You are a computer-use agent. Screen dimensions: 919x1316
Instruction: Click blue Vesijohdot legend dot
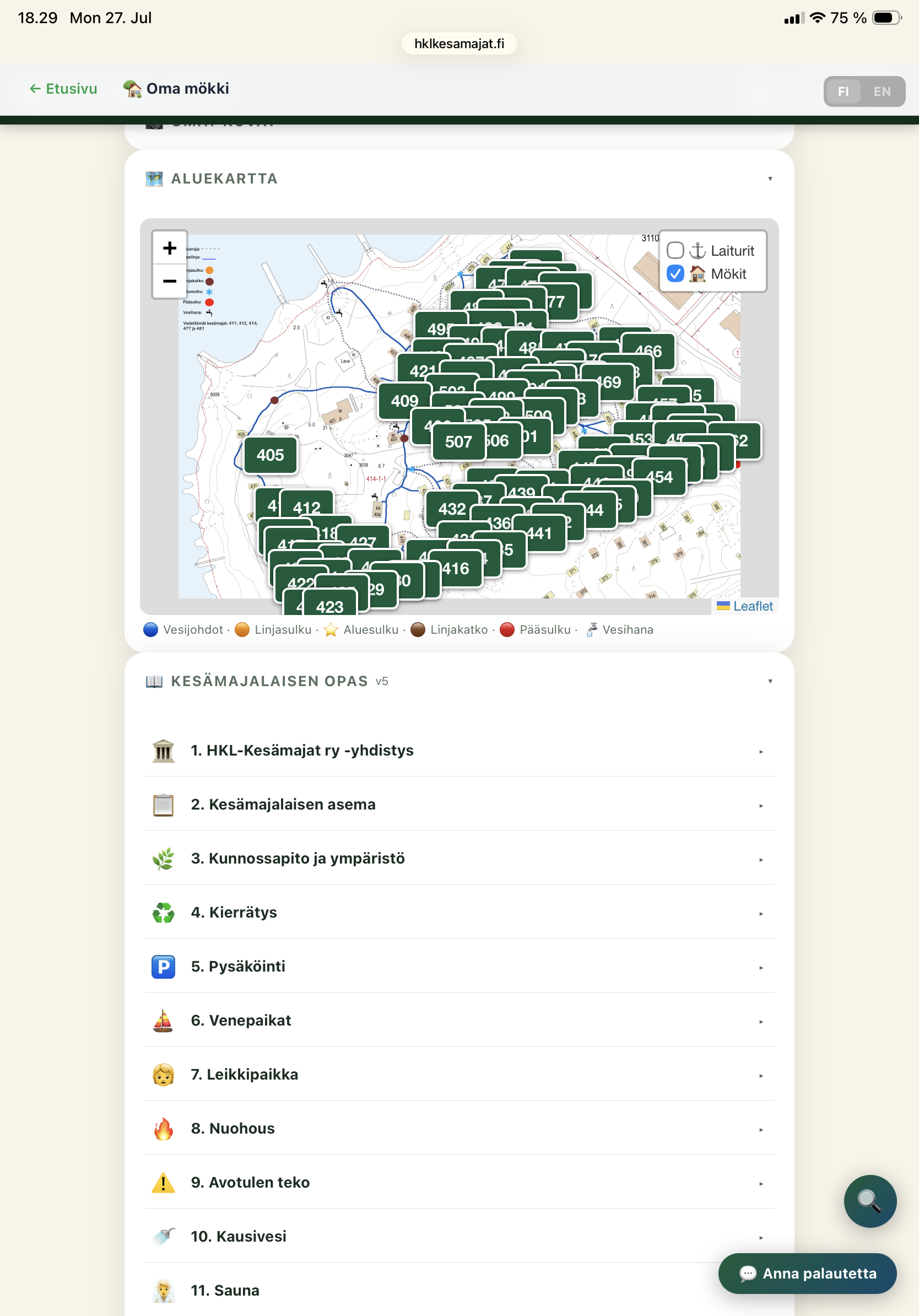(x=150, y=630)
